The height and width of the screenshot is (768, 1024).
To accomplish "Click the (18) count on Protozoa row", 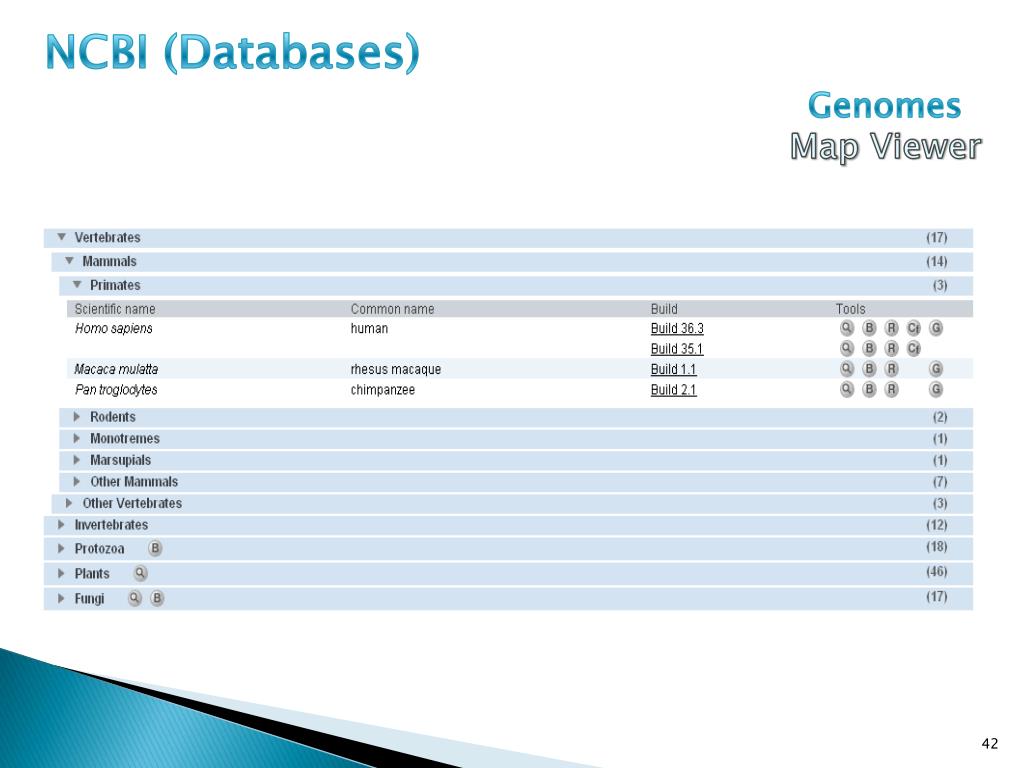I will click(x=936, y=547).
